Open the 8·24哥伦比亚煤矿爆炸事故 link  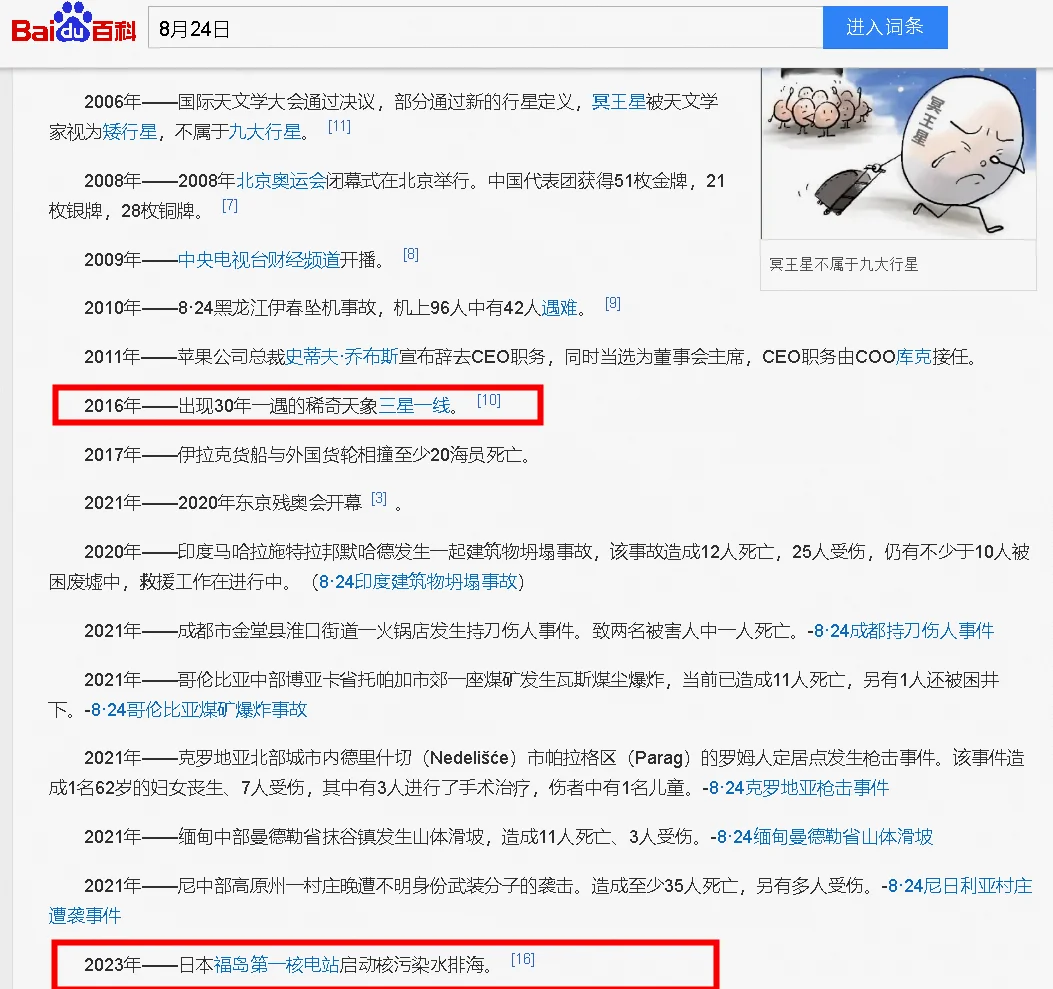point(199,710)
